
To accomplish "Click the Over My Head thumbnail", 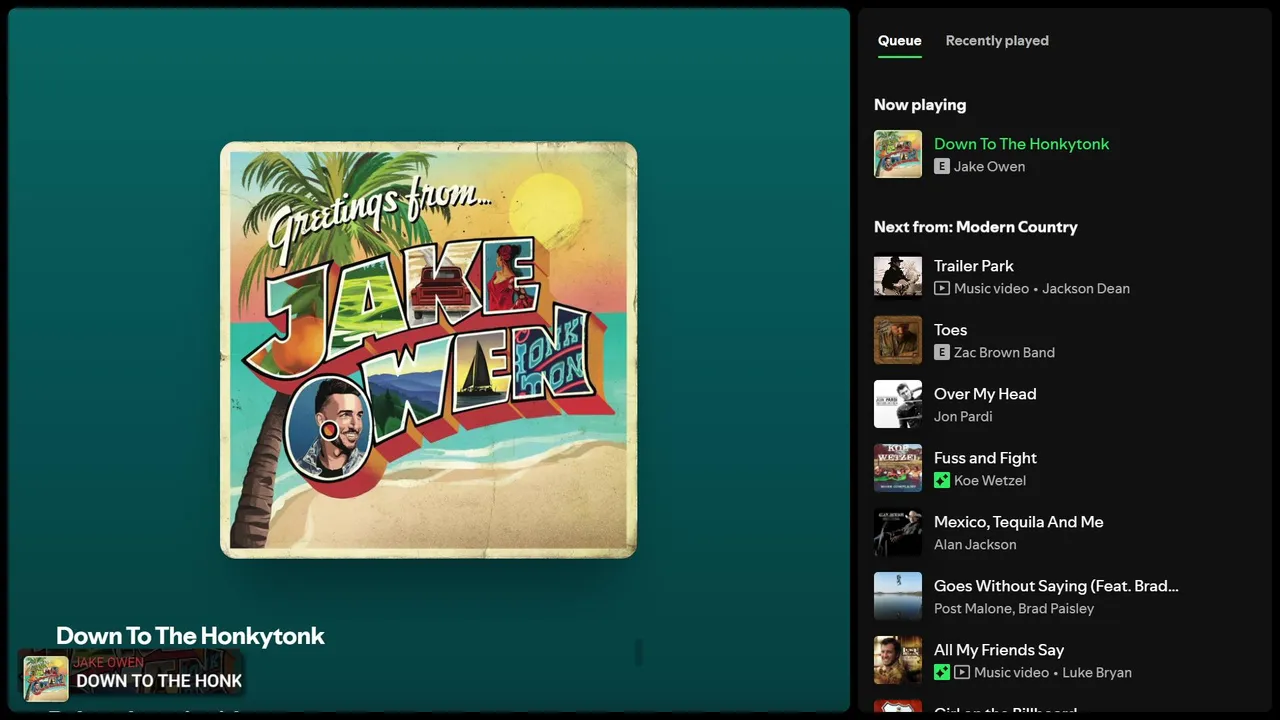I will pos(898,404).
